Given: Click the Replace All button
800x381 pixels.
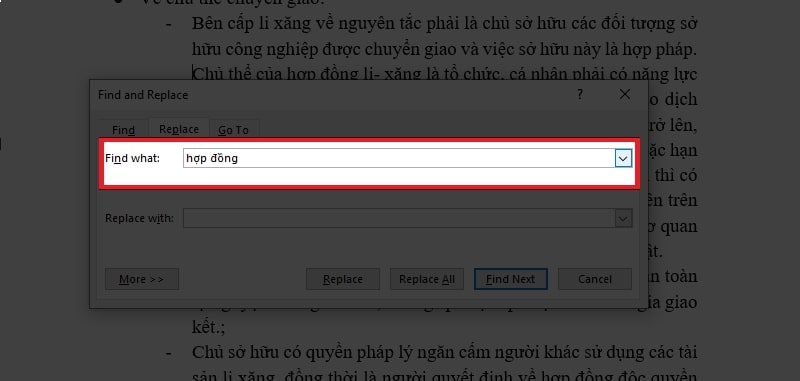Looking at the screenshot, I should pos(427,279).
